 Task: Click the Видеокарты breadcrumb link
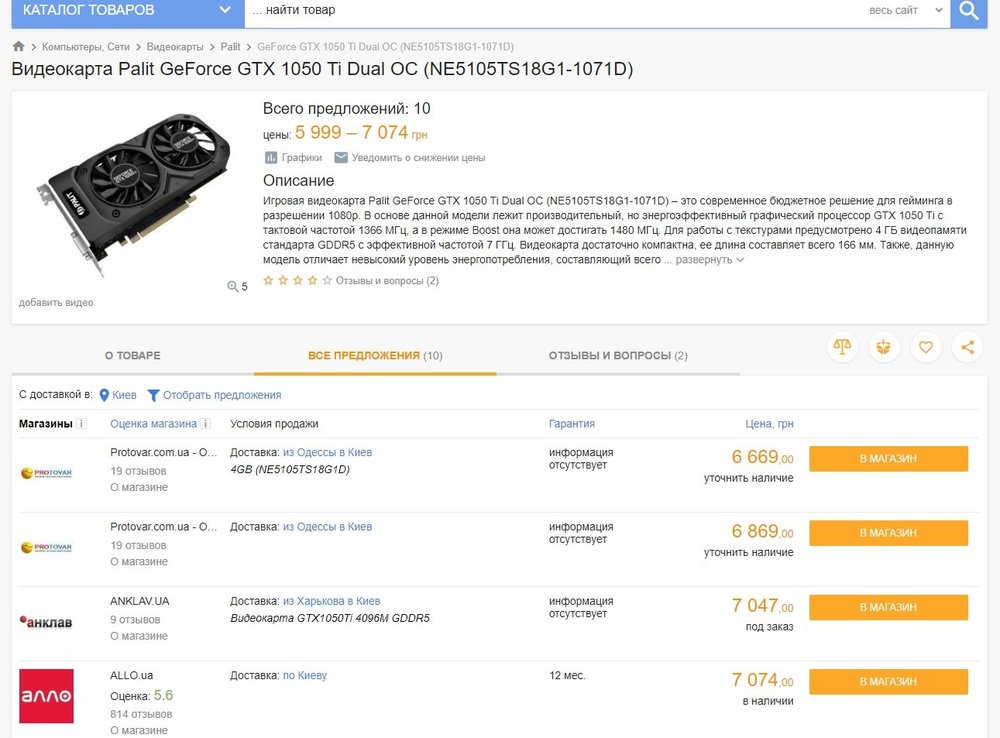[175, 47]
